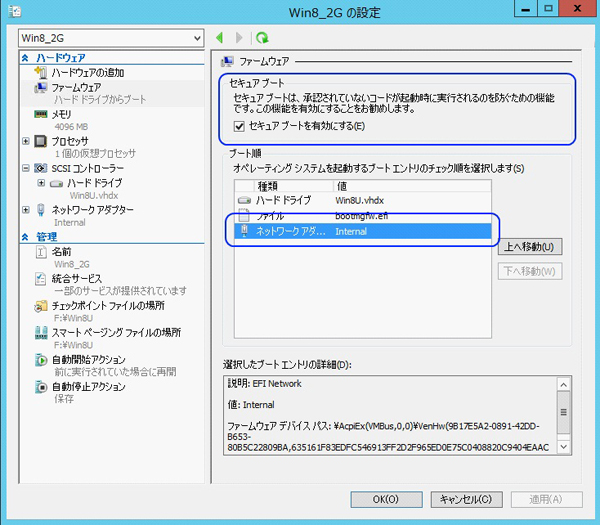Click the 自動開始アクション icon
600x525 pixels.
coord(41,360)
